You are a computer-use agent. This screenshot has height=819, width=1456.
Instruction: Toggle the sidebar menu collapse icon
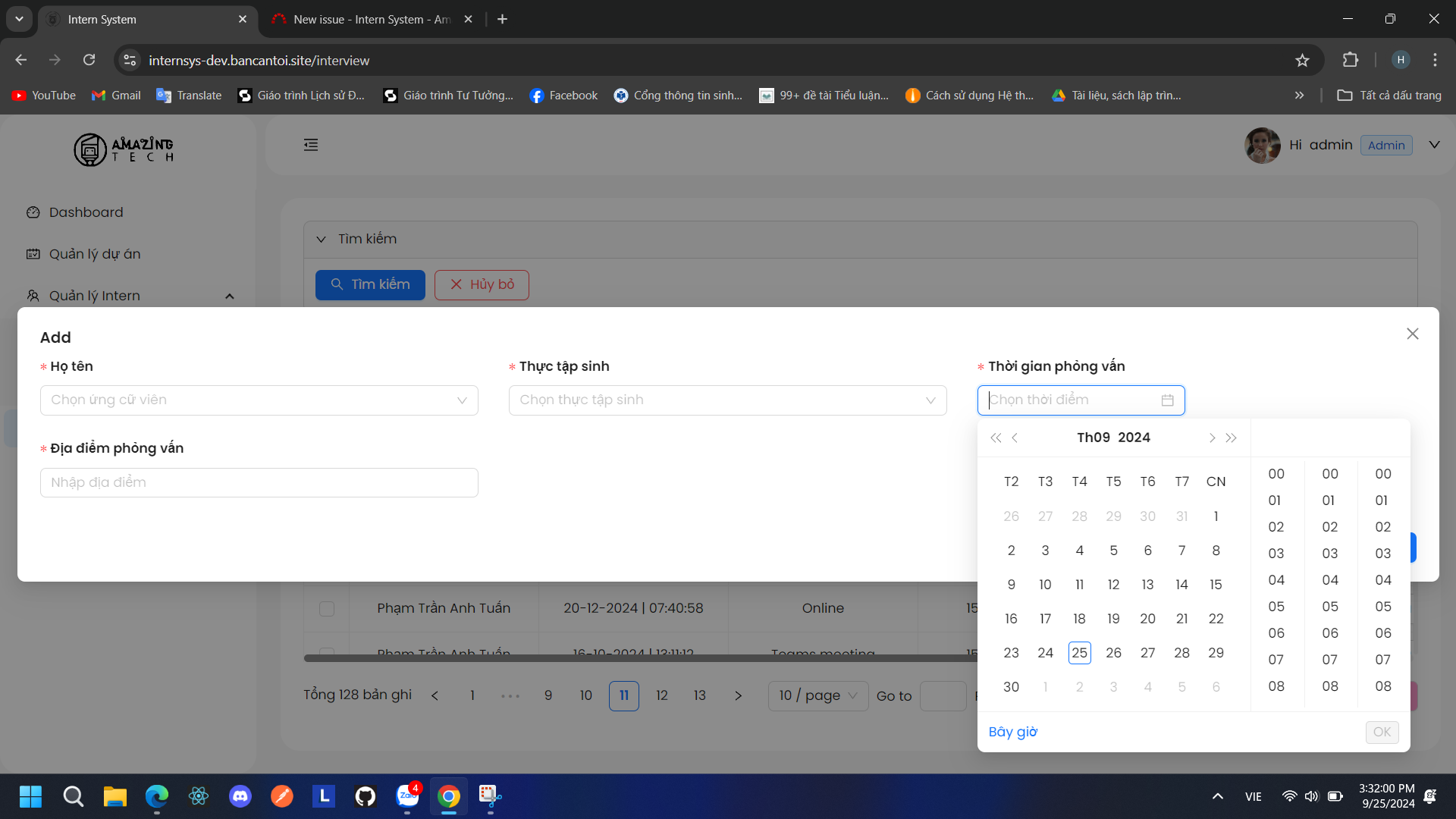(311, 145)
